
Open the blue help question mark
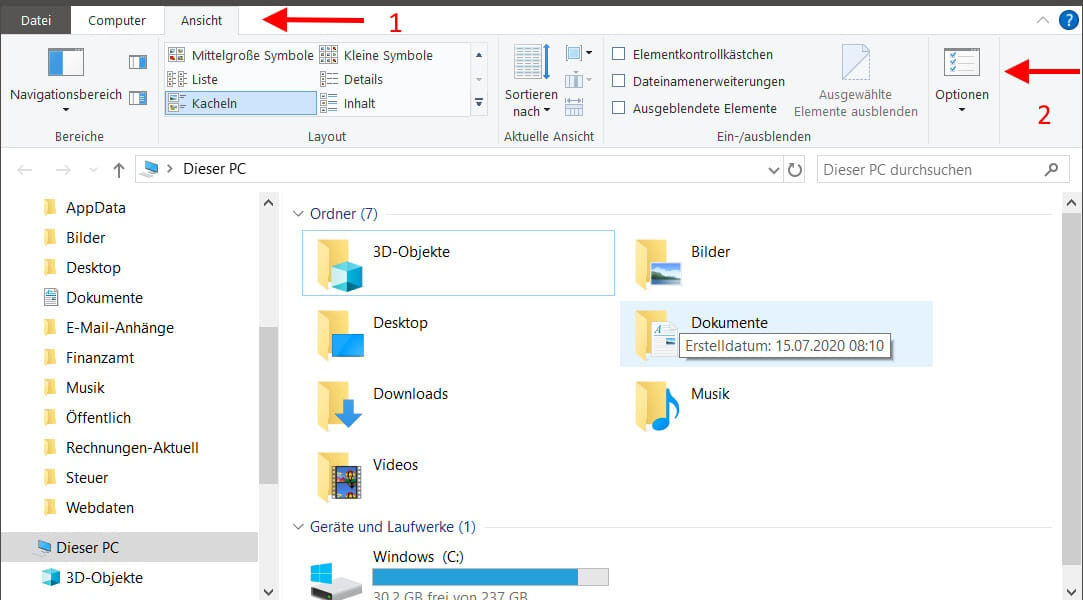pyautogui.click(x=1068, y=20)
